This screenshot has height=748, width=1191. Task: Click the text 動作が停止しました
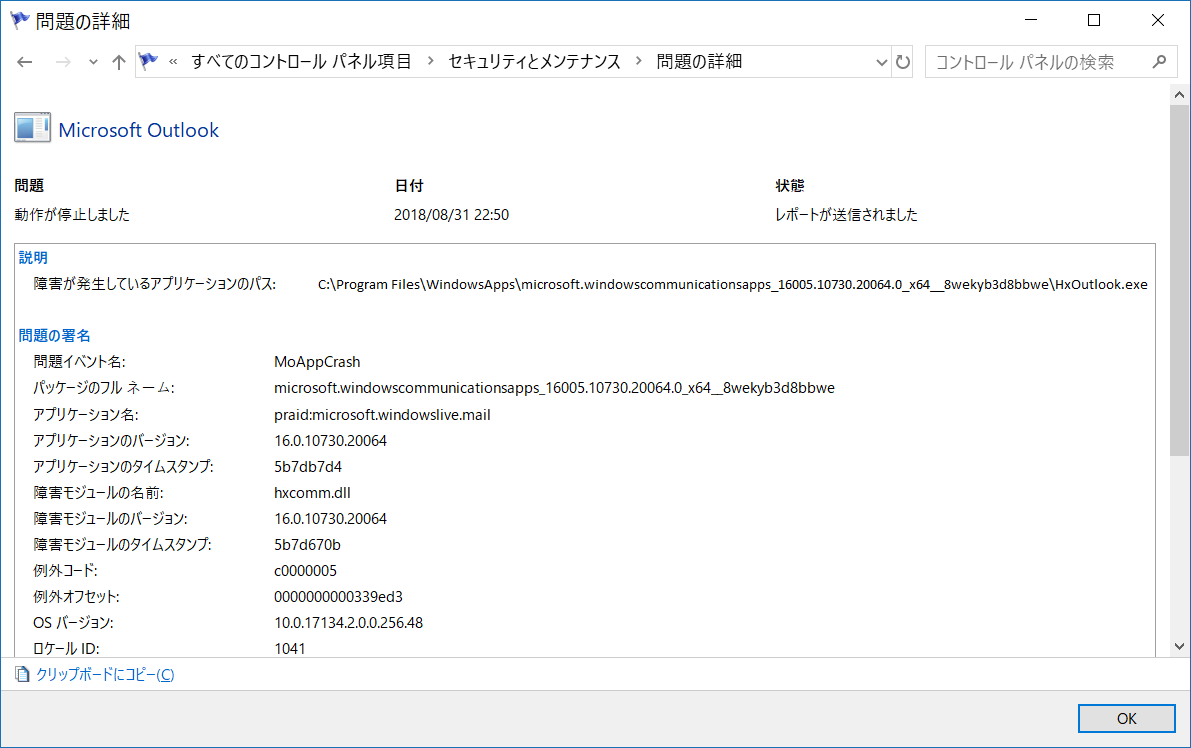coord(72,215)
